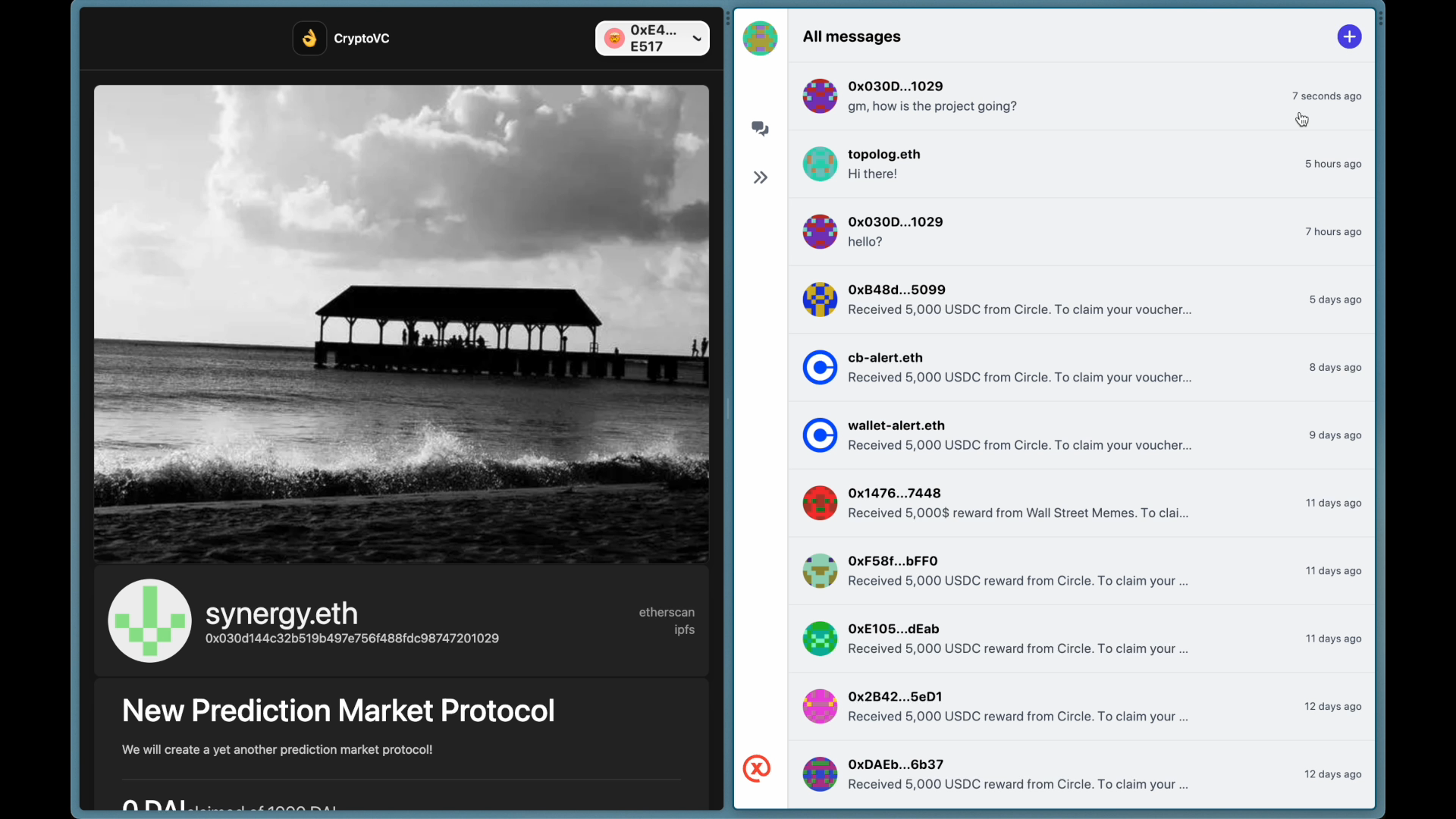Screen dimensions: 1456x819
Task: Open 0x1476...7448 avatar icon
Action: coord(820,503)
